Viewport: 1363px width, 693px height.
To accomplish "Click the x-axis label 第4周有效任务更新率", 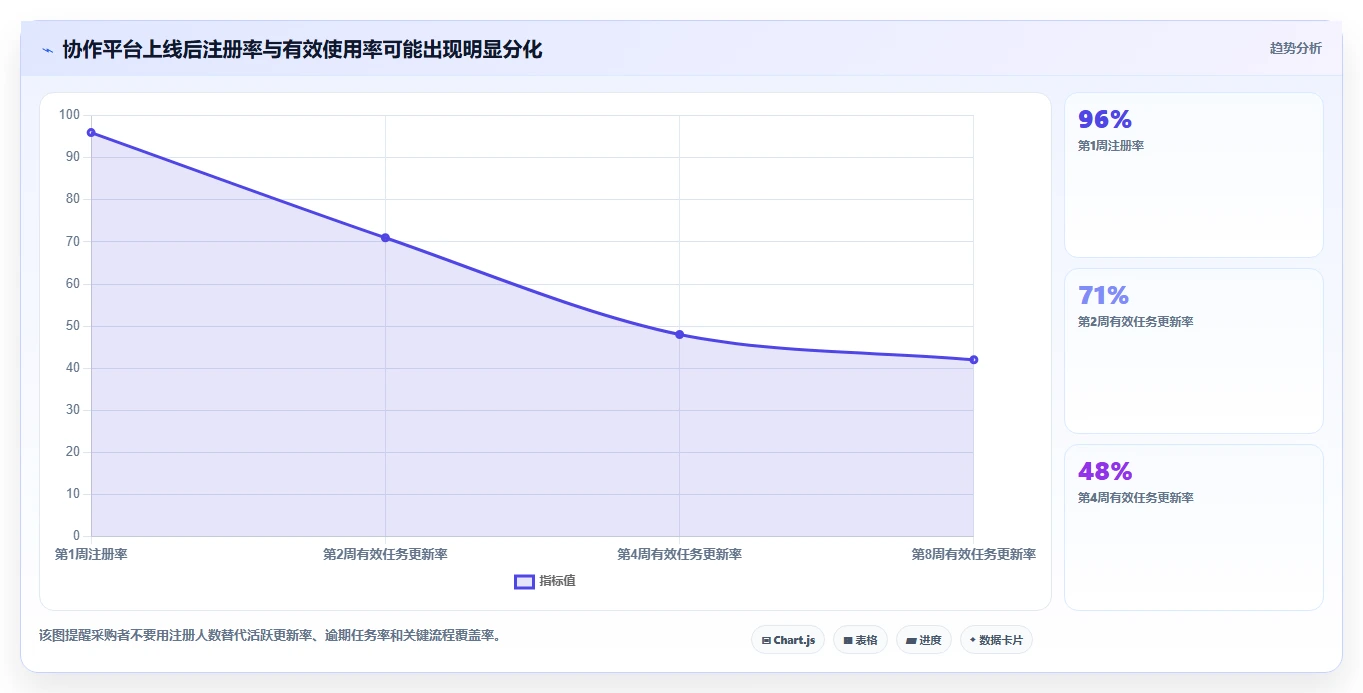I will (679, 554).
